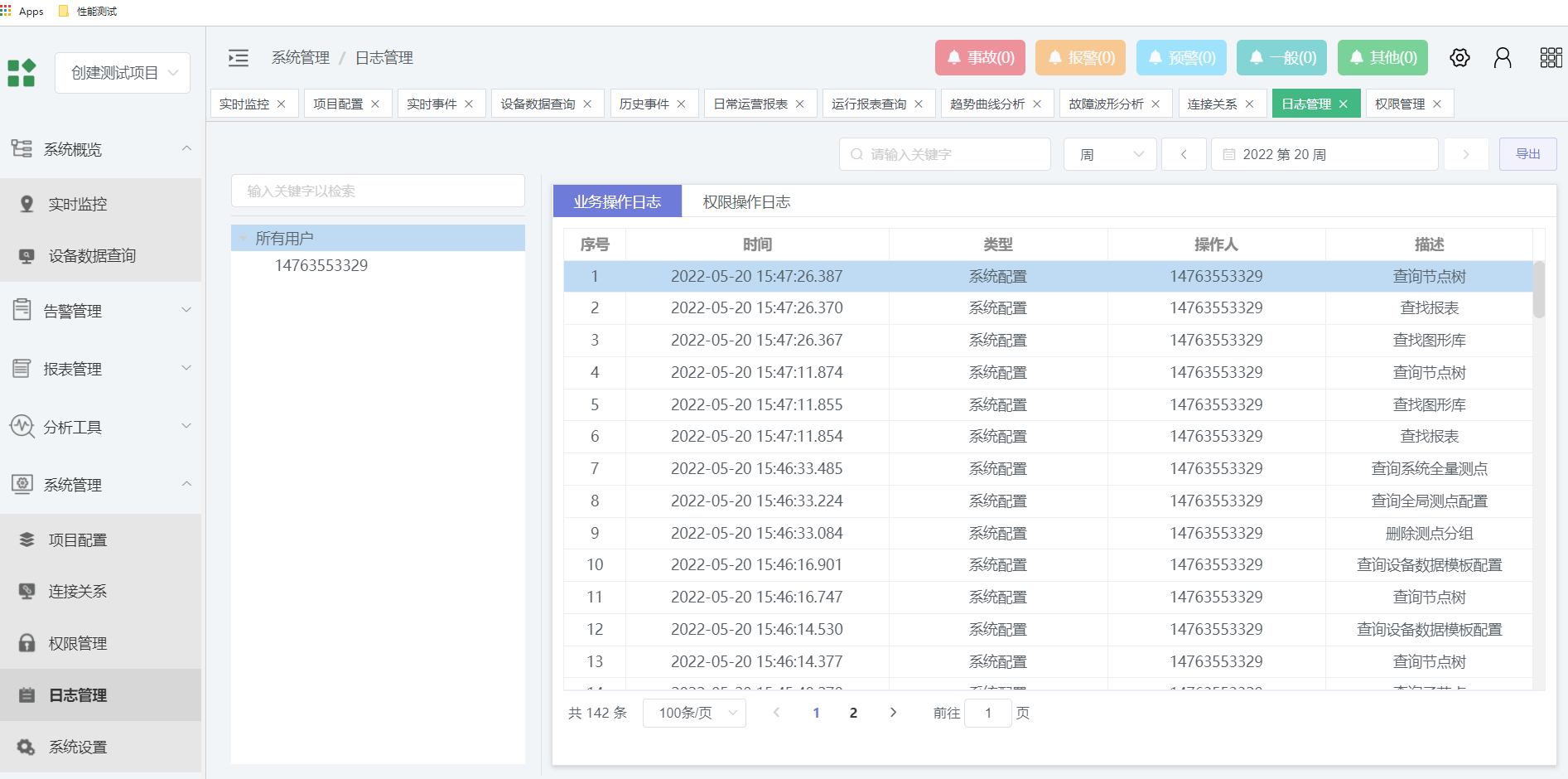Click the 预警(0) alarm button
Viewport: 1568px width, 779px height.
(1181, 57)
